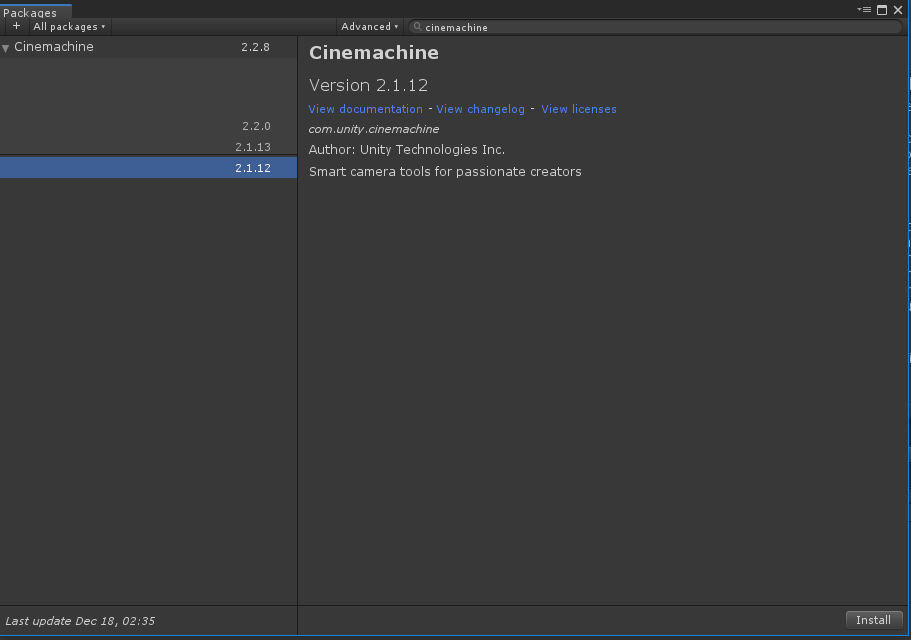Open the window options menu icon
The height and width of the screenshot is (640, 911).
point(865,10)
